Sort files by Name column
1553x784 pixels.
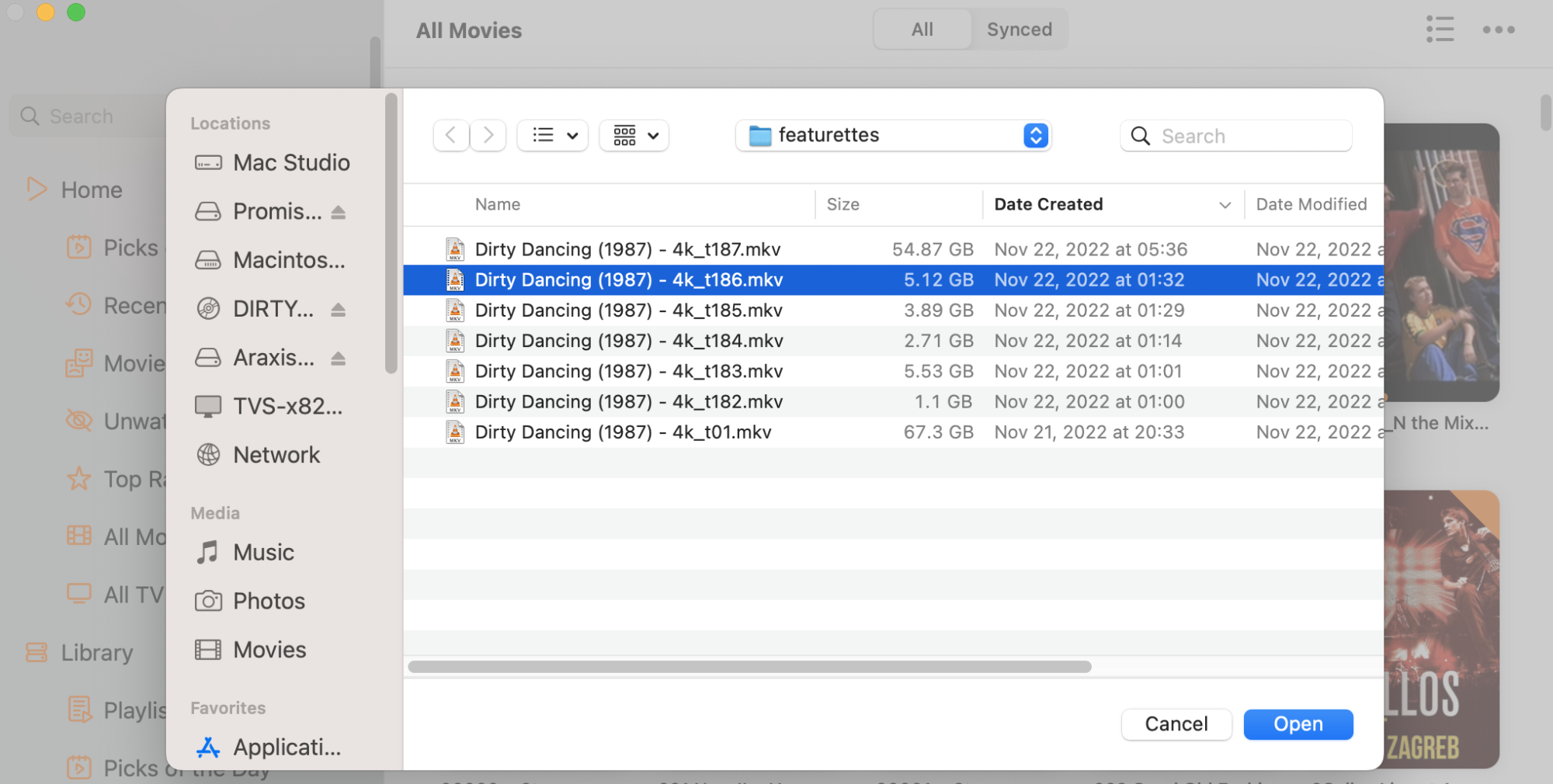[498, 204]
